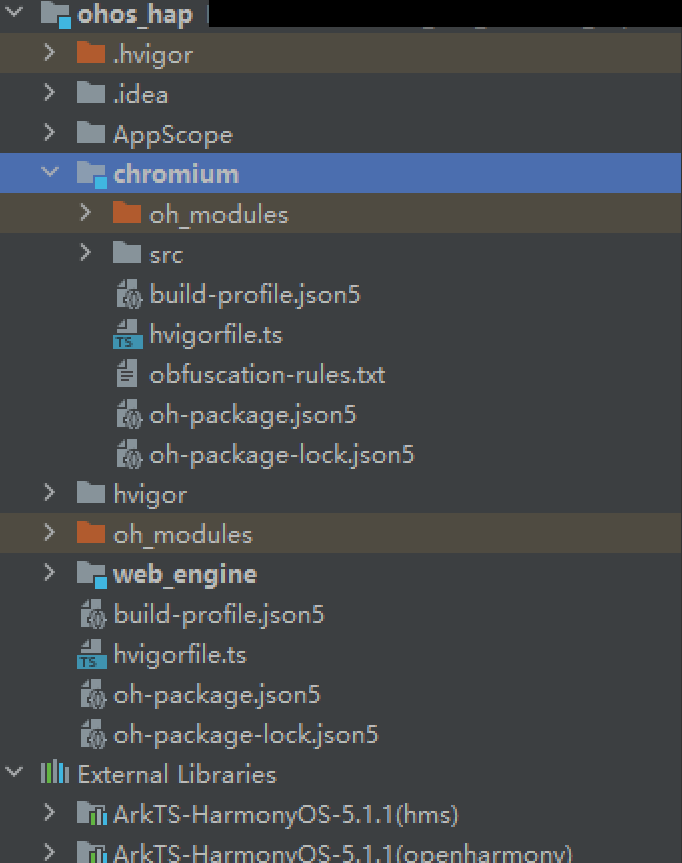Expand the .idea folder
Image resolution: width=682 pixels, height=863 pixels.
(x=49, y=94)
